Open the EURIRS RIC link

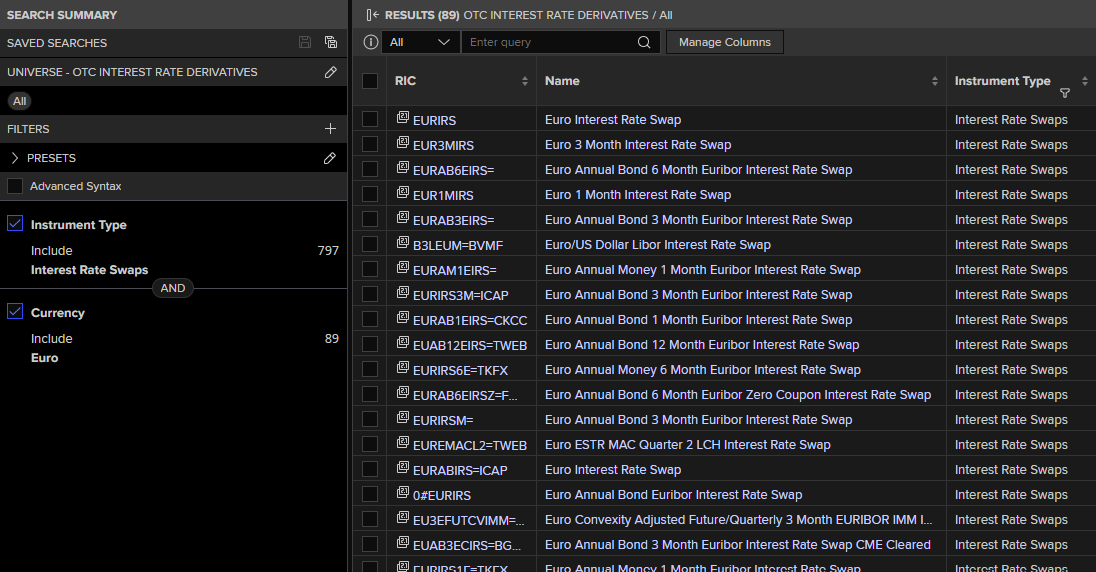point(434,120)
